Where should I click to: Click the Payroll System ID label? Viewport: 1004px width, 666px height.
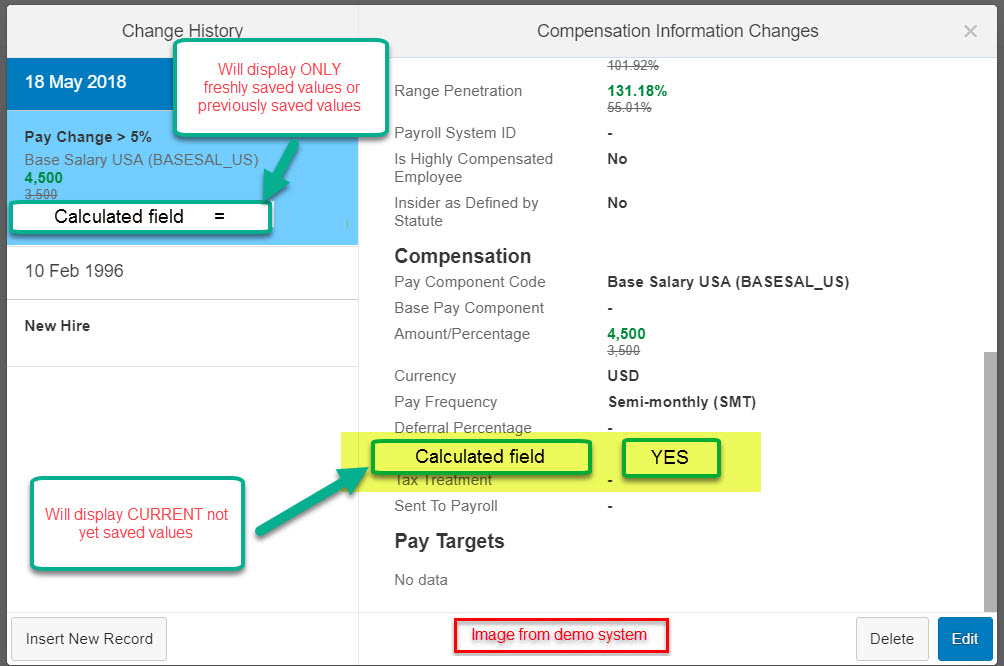click(455, 133)
